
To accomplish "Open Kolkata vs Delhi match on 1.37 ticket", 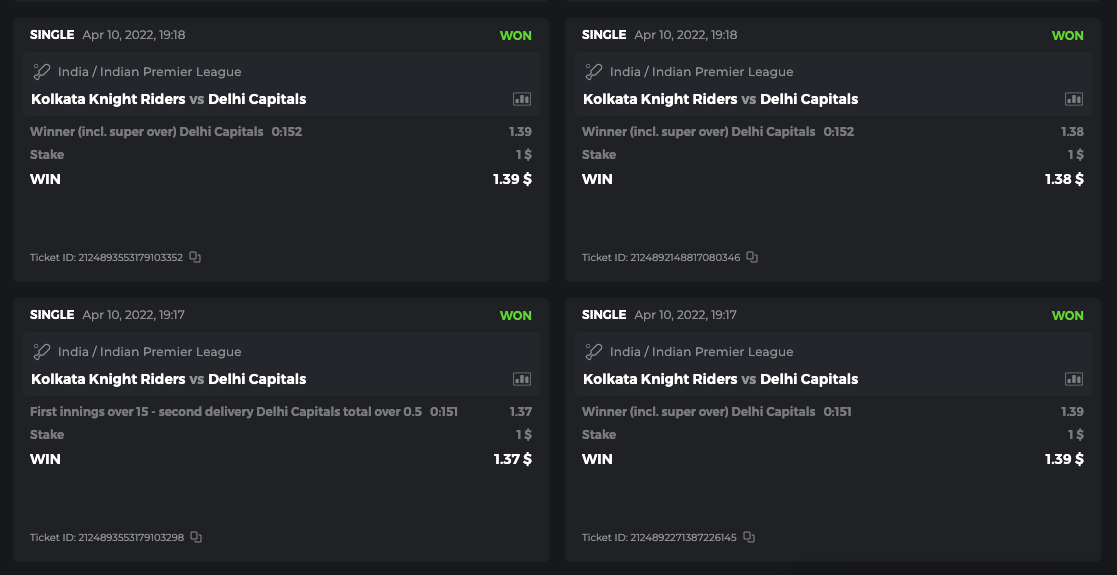I will (168, 380).
